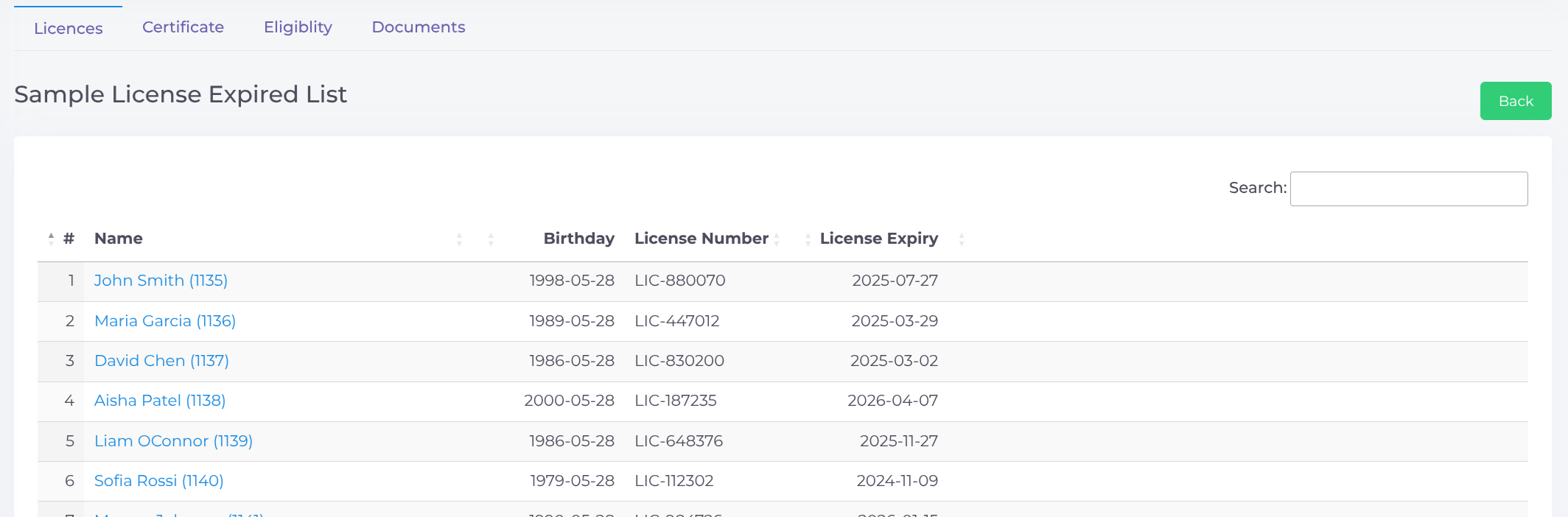The image size is (1568, 517).
Task: Open the Documents tab
Action: (418, 27)
